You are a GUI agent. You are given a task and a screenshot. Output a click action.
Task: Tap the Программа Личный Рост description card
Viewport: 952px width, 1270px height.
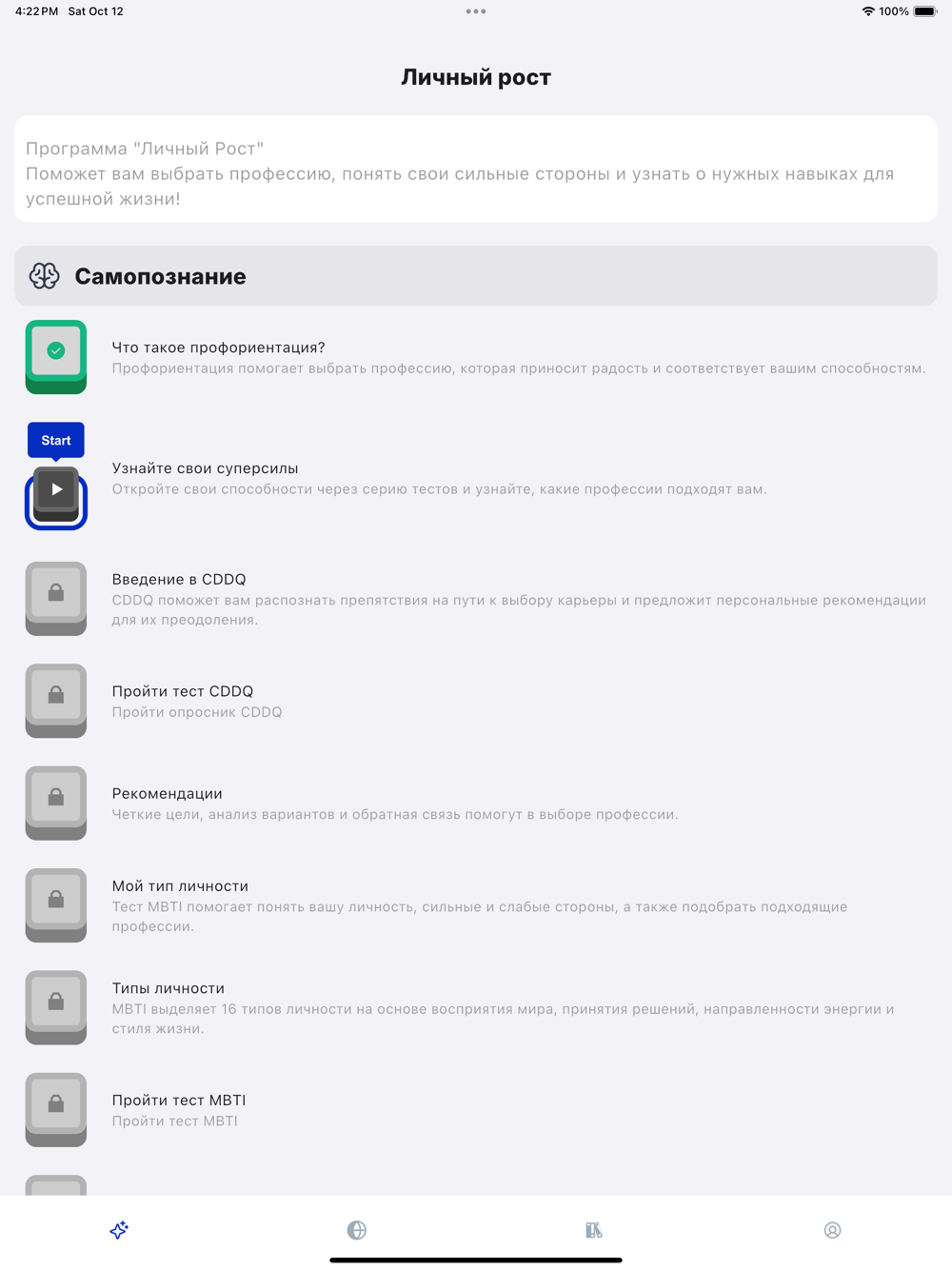click(476, 169)
